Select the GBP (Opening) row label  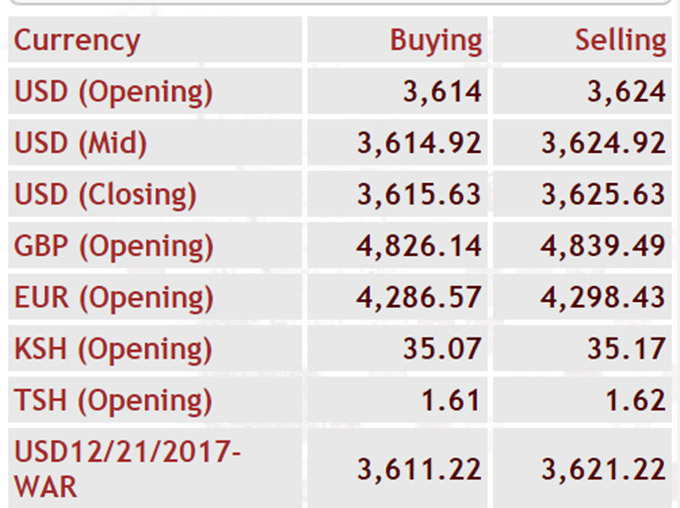click(114, 246)
